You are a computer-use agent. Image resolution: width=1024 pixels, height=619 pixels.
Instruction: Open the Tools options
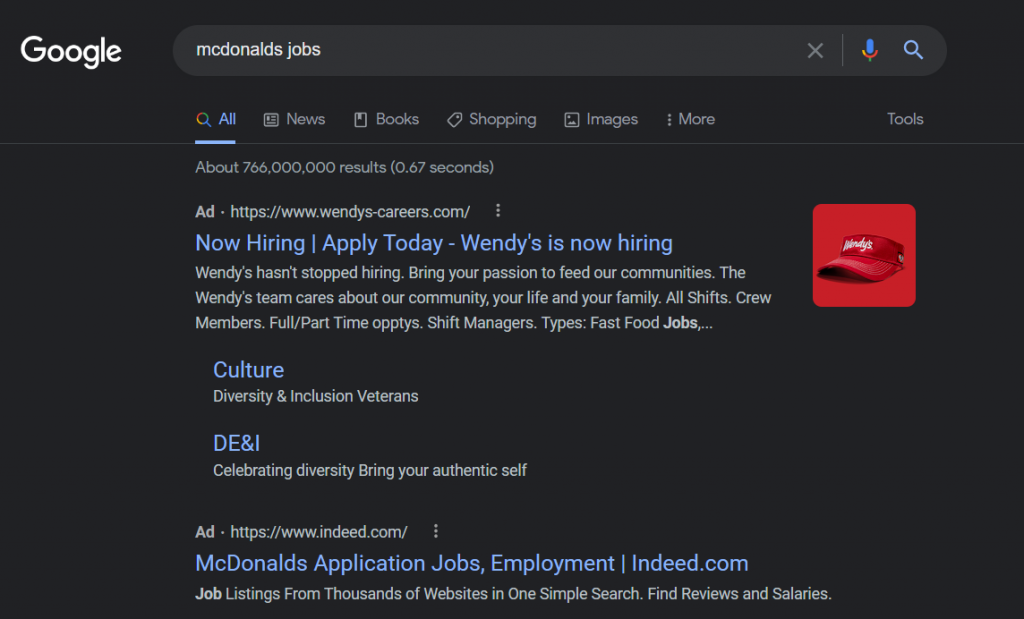point(904,119)
